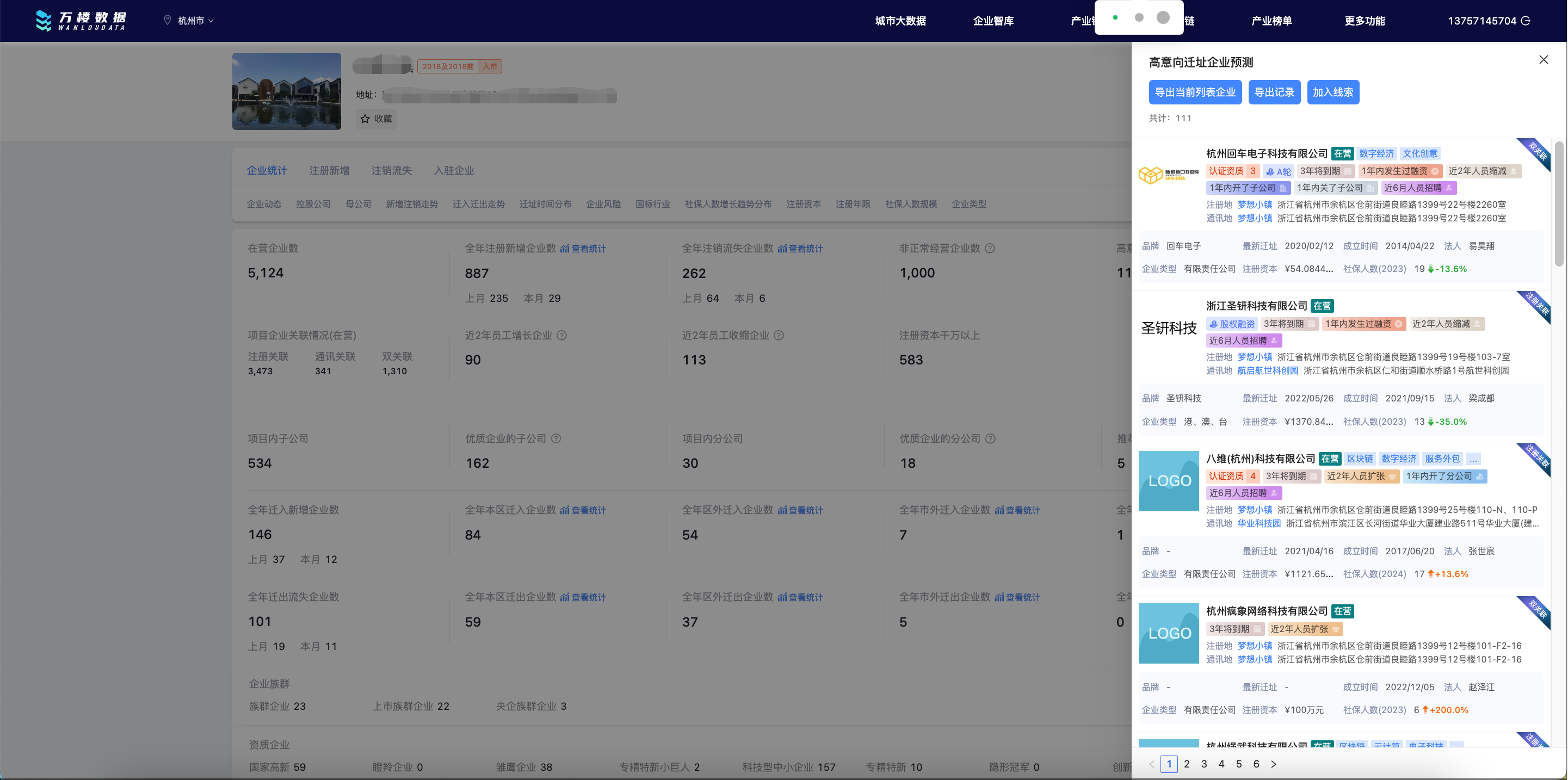The image size is (1568, 780).
Task: Click help icon next to 非正常经营企业数
Action: pos(990,248)
